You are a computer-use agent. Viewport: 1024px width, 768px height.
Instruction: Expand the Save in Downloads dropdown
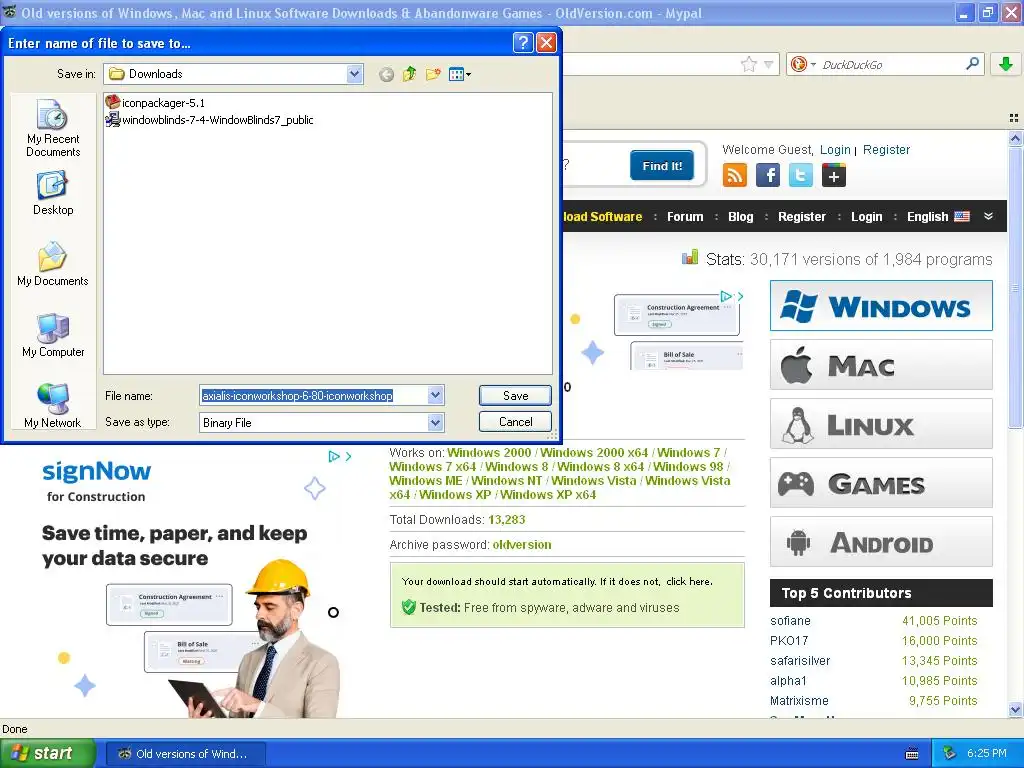point(355,74)
